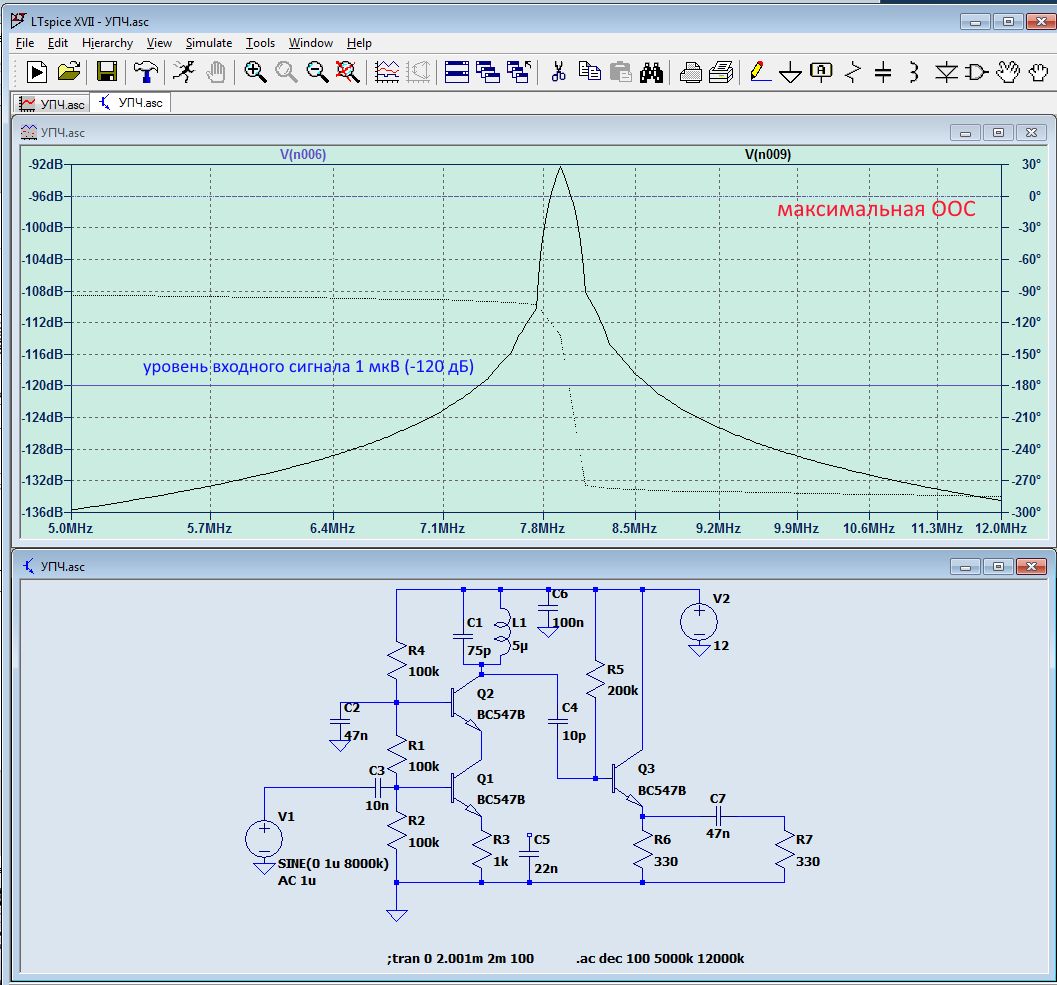Viewport: 1057px width, 985px height.
Task: Tile windows using the Tile toolbar icon
Action: click(x=456, y=71)
